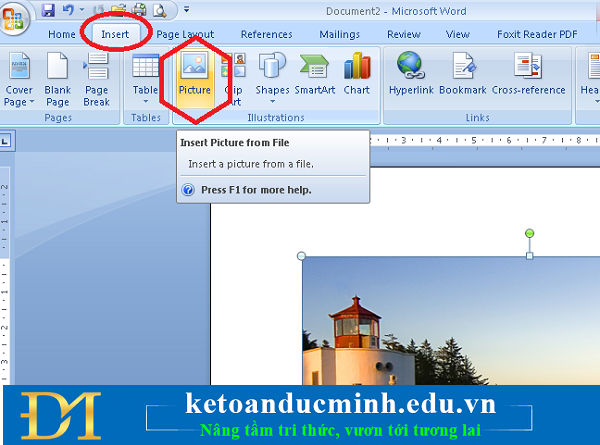Image resolution: width=600 pixels, height=445 pixels.
Task: Insert a Page Break
Action: point(96,80)
